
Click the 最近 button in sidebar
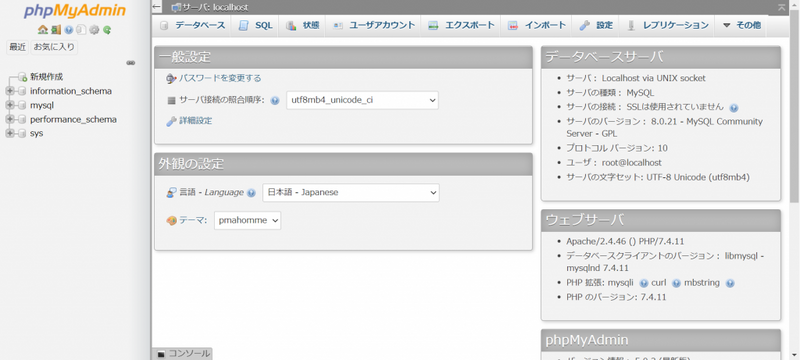coord(17,47)
